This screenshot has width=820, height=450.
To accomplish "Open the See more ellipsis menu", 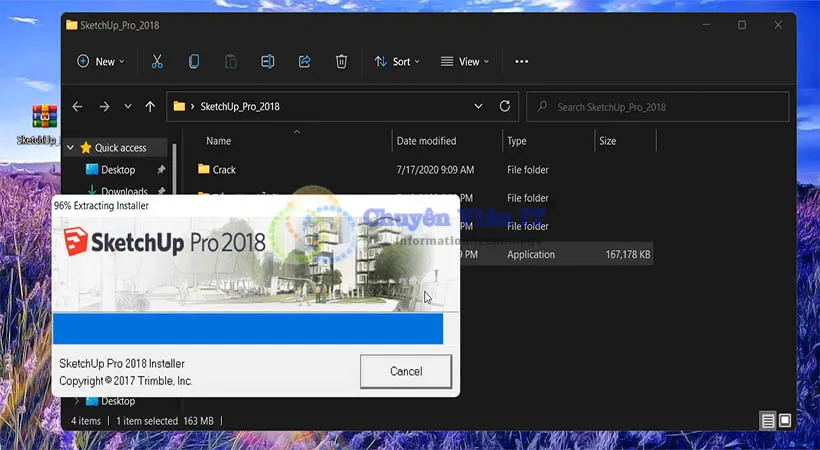I will tap(521, 62).
